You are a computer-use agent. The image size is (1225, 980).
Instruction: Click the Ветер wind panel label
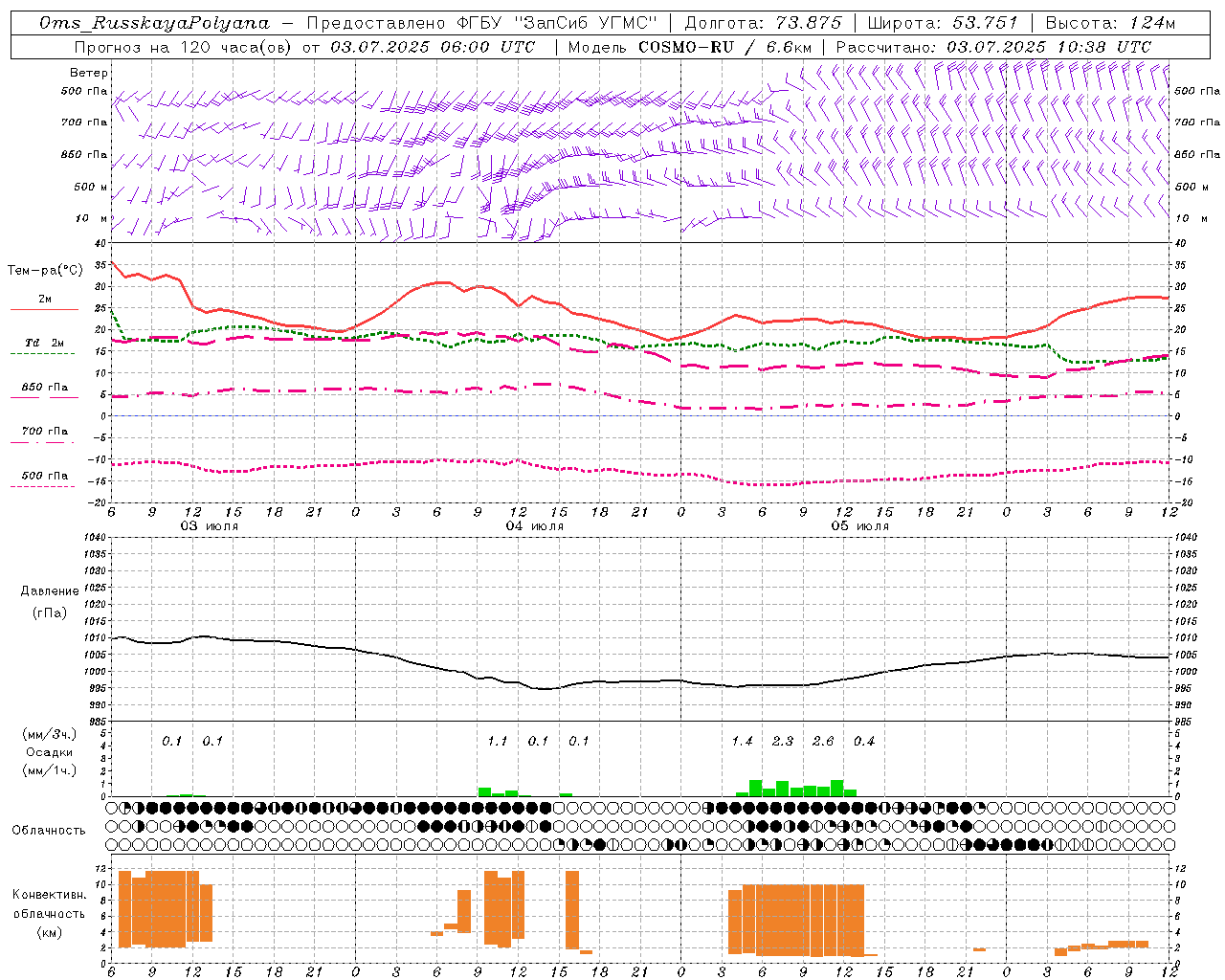point(88,73)
